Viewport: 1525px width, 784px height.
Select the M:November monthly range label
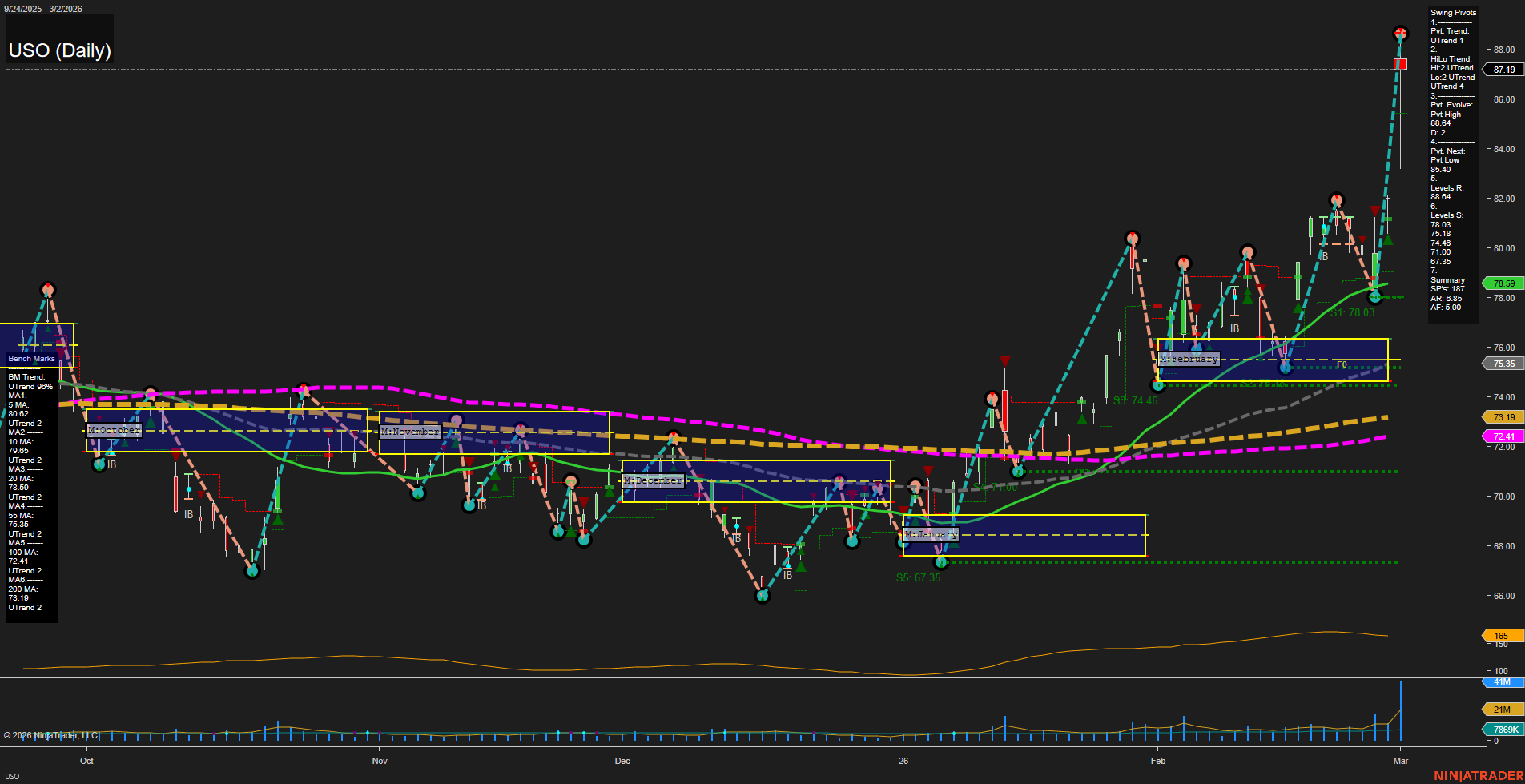point(410,432)
